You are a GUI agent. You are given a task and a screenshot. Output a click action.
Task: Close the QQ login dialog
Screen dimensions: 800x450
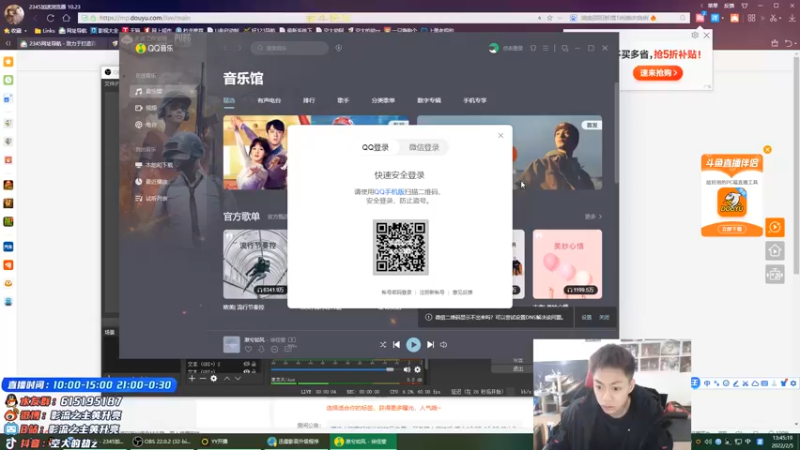click(x=501, y=136)
